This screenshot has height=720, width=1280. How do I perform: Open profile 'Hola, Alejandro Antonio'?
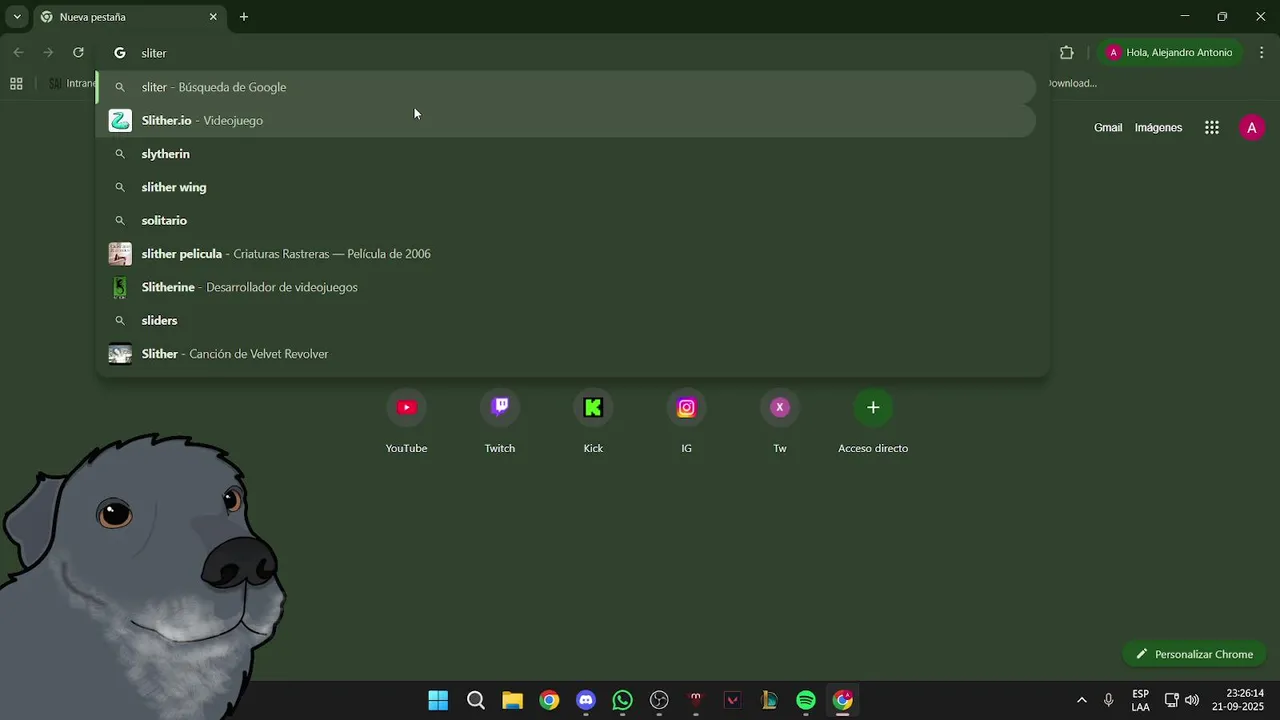(1170, 53)
